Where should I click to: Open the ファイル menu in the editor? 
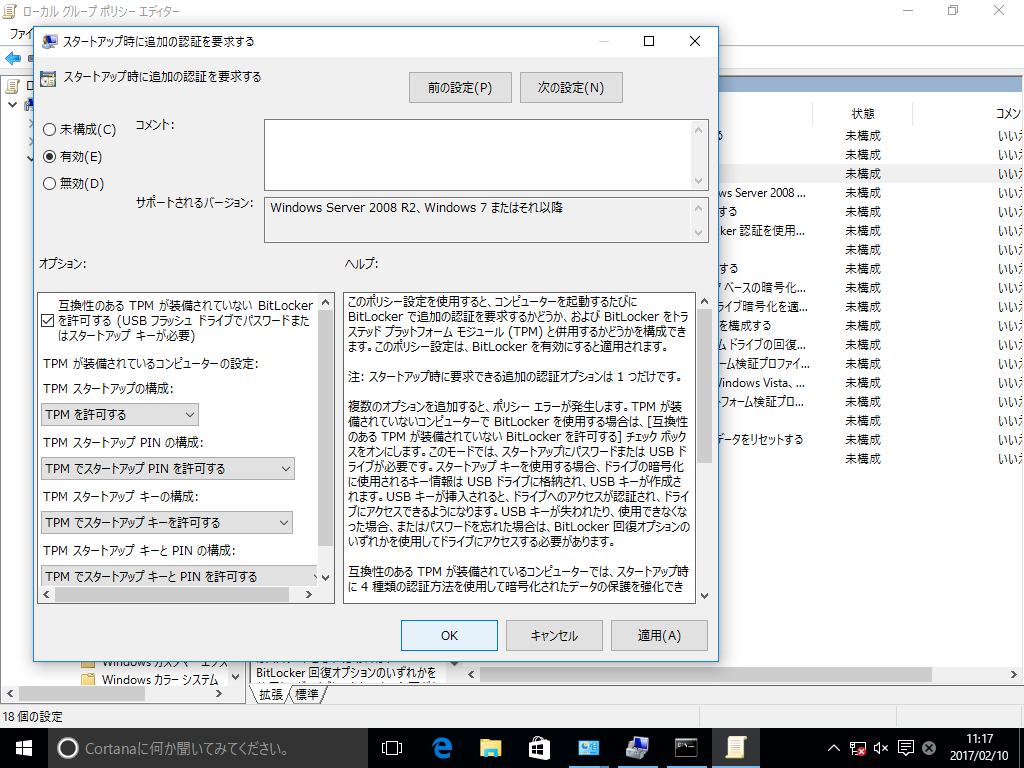click(20, 33)
